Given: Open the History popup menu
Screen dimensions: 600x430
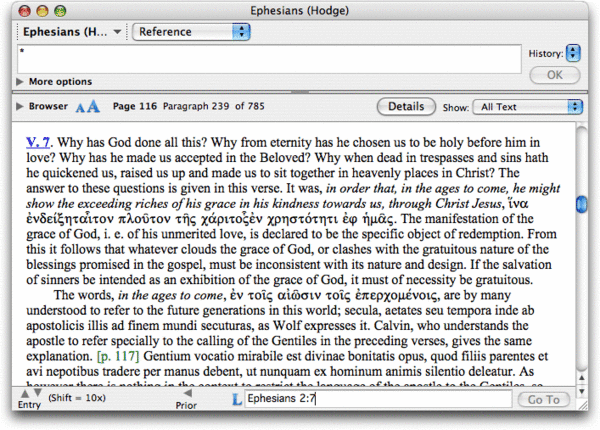Looking at the screenshot, I should click(574, 52).
